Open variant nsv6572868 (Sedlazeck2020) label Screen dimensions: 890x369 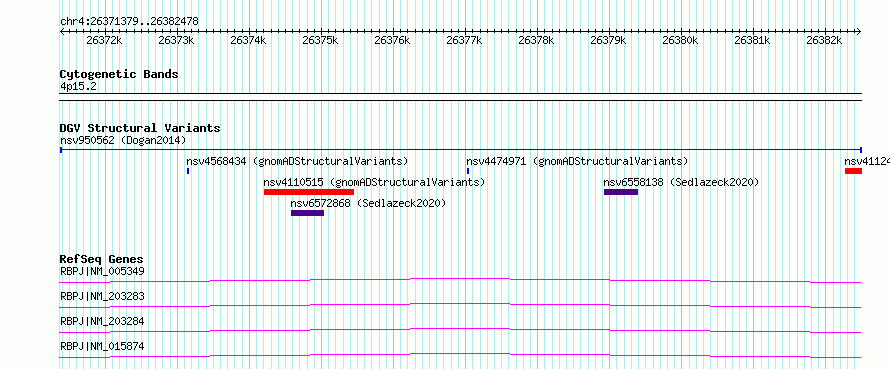point(368,203)
